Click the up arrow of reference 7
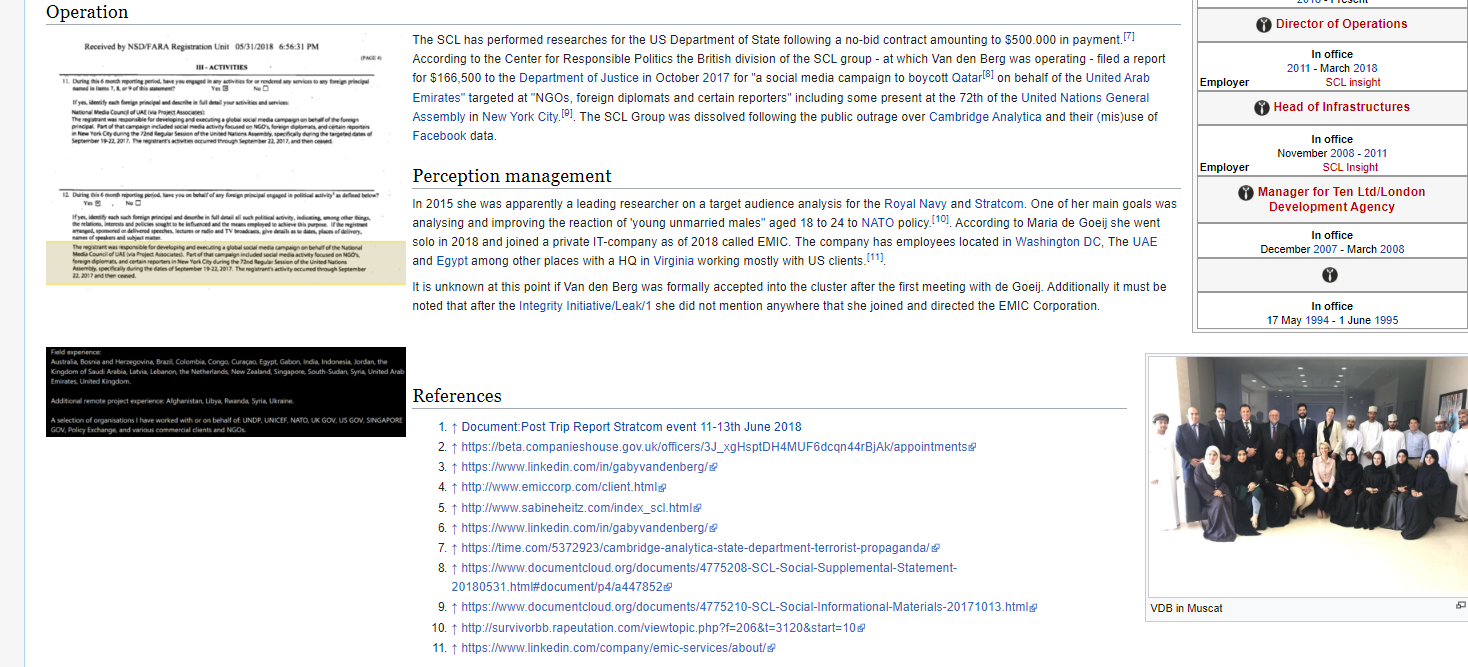Viewport: 1468px width, 667px height. tap(454, 548)
